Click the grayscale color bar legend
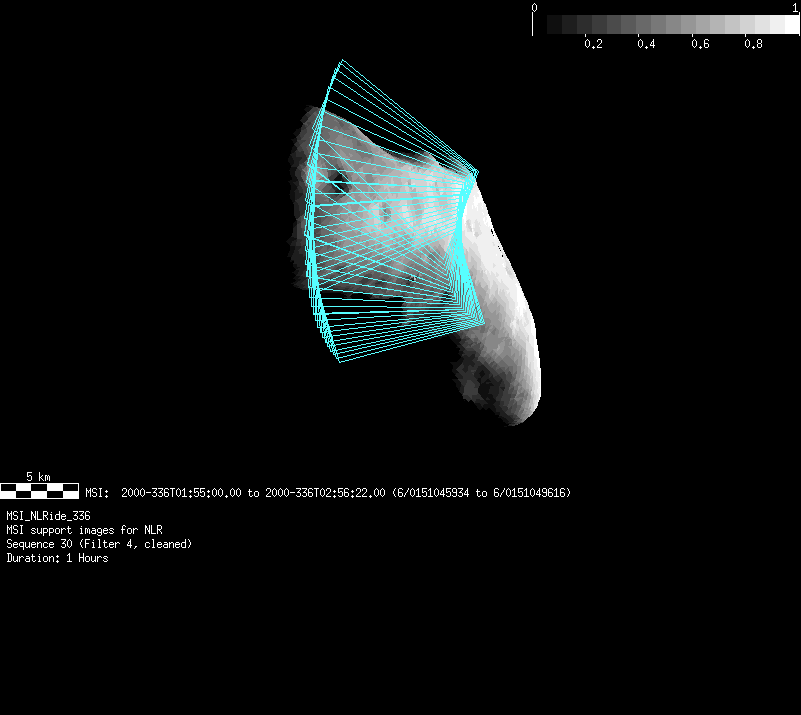This screenshot has width=801, height=715. coord(666,25)
